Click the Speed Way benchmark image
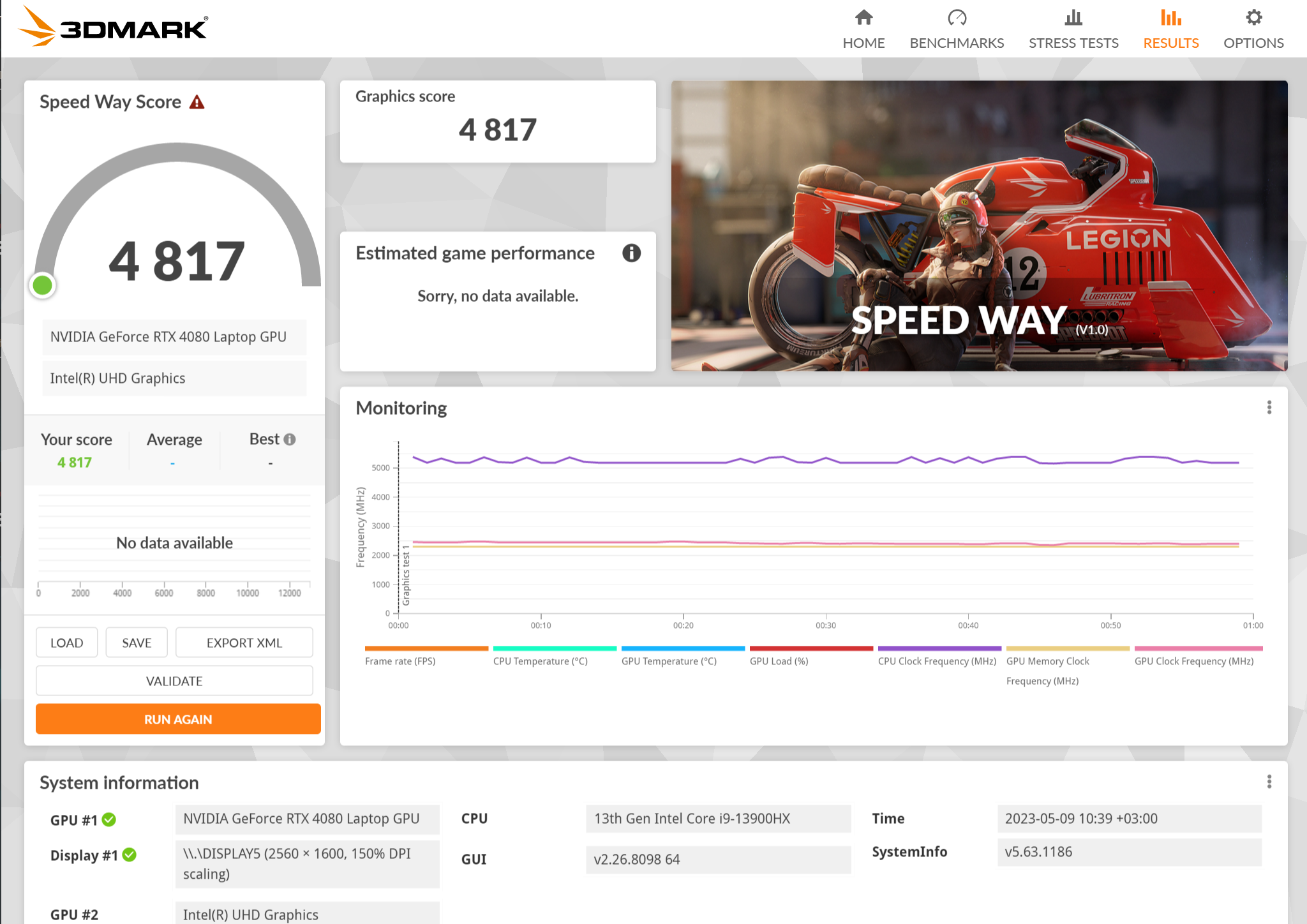 (979, 226)
